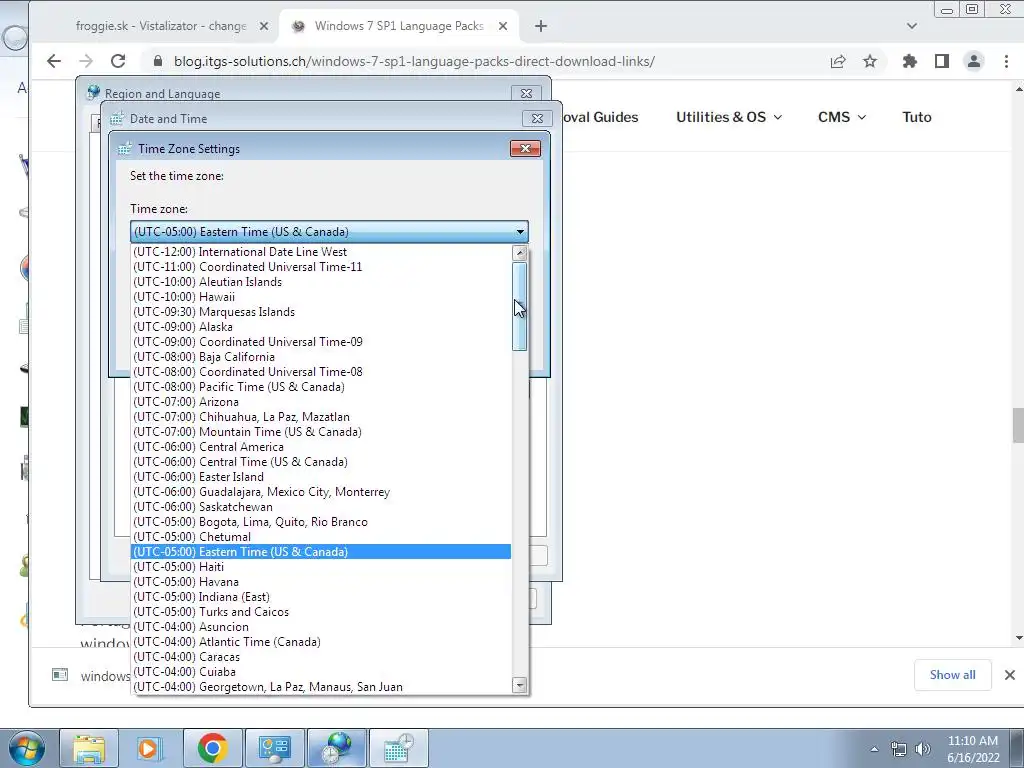Select Cuiaba time zone
The height and width of the screenshot is (768, 1024).
click(321, 673)
